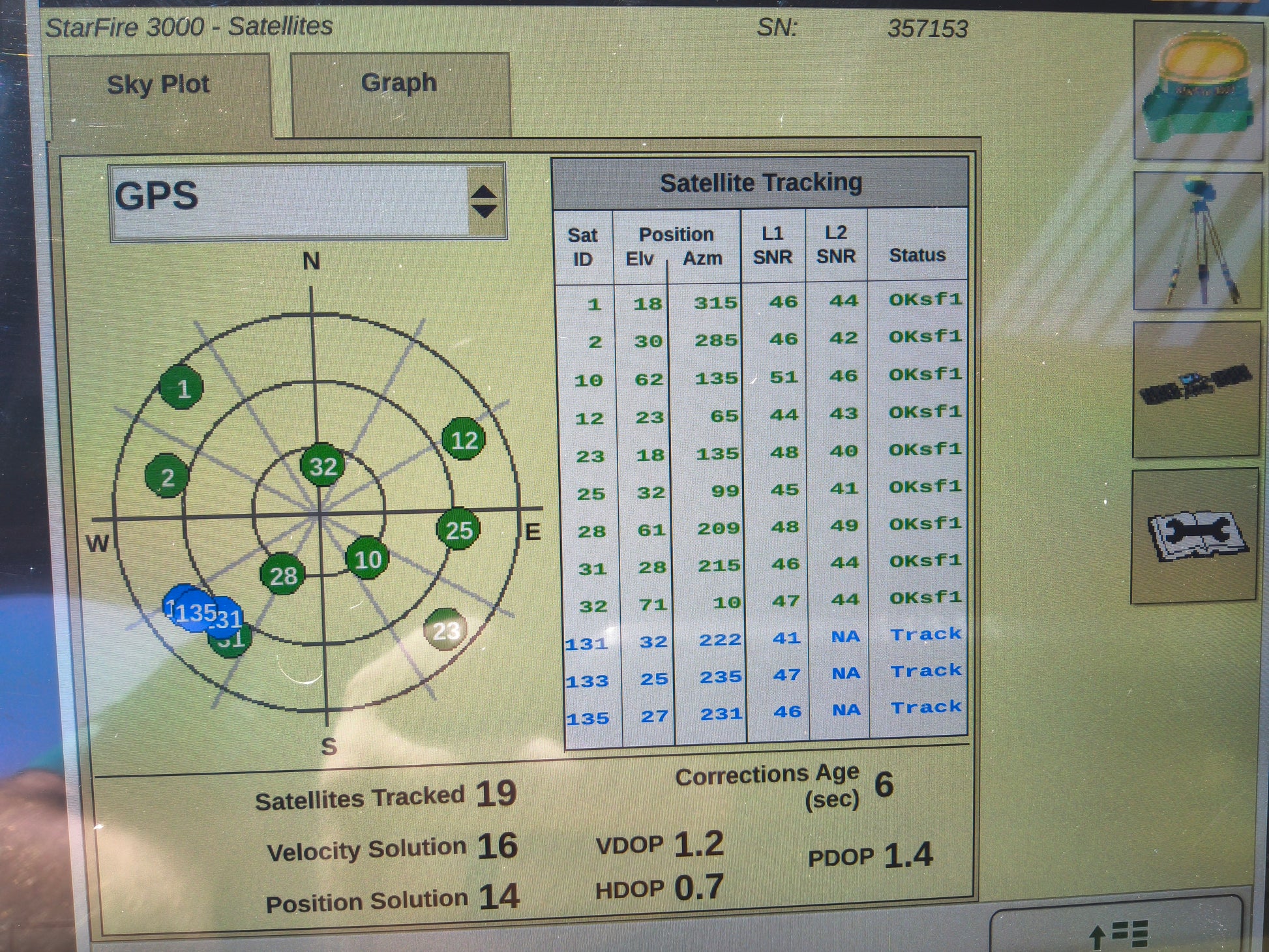This screenshot has height=952, width=1269.
Task: Open the diagnostics wrench manual icon
Action: (1195, 535)
